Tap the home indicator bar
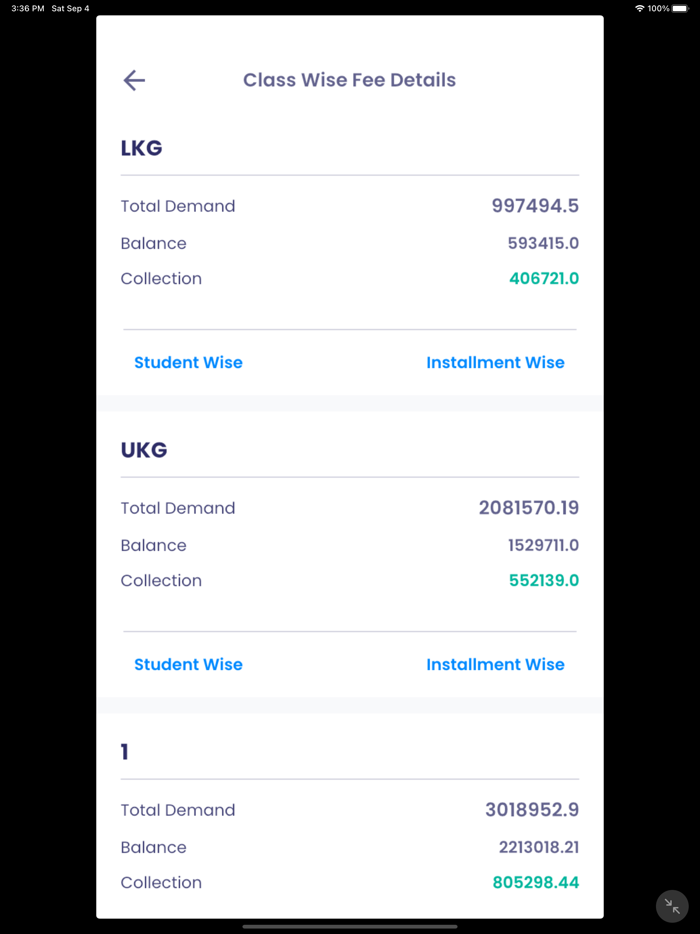The image size is (700, 934). point(350,926)
